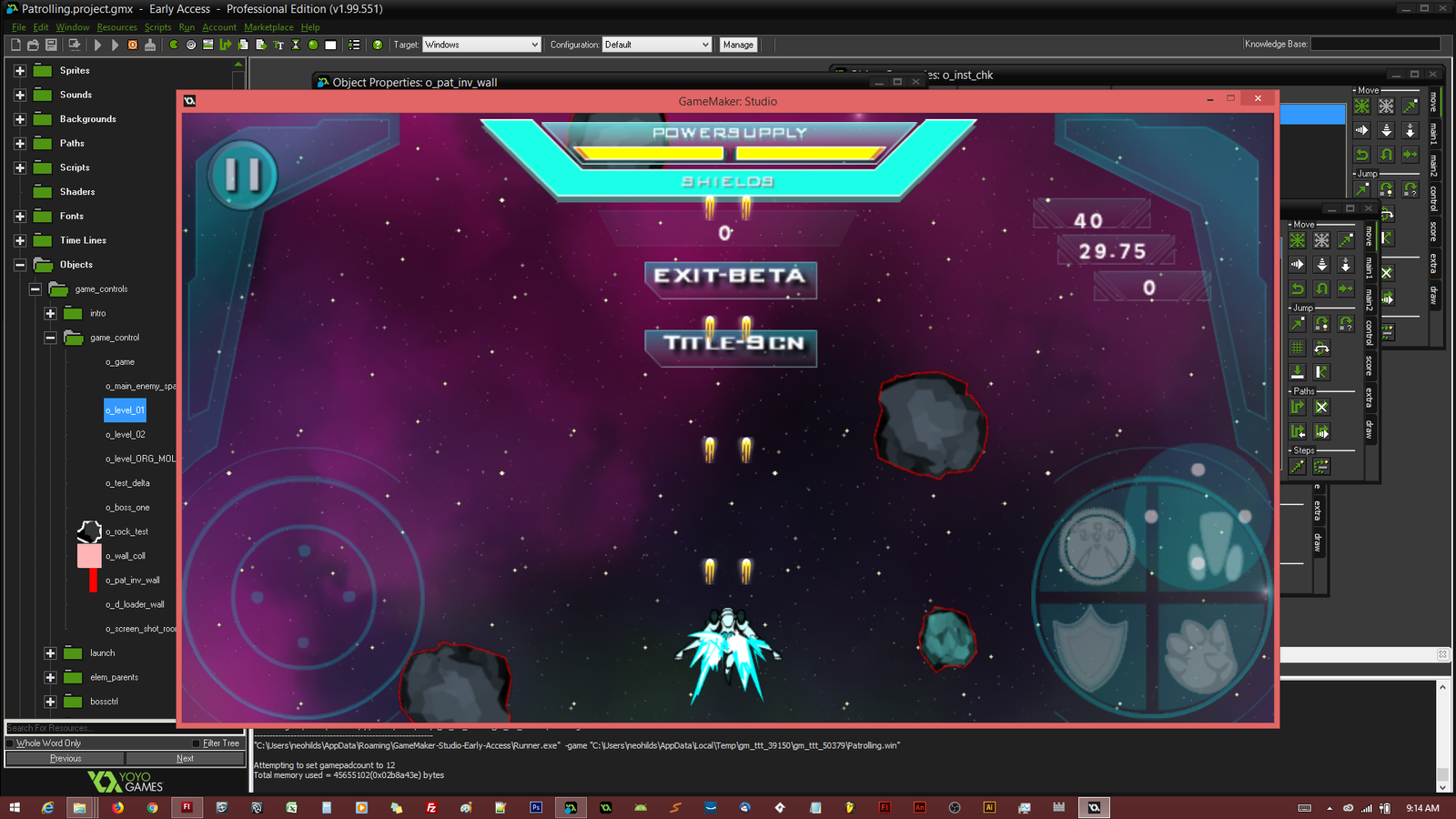
Task: Click the Manage button
Action: point(738,45)
